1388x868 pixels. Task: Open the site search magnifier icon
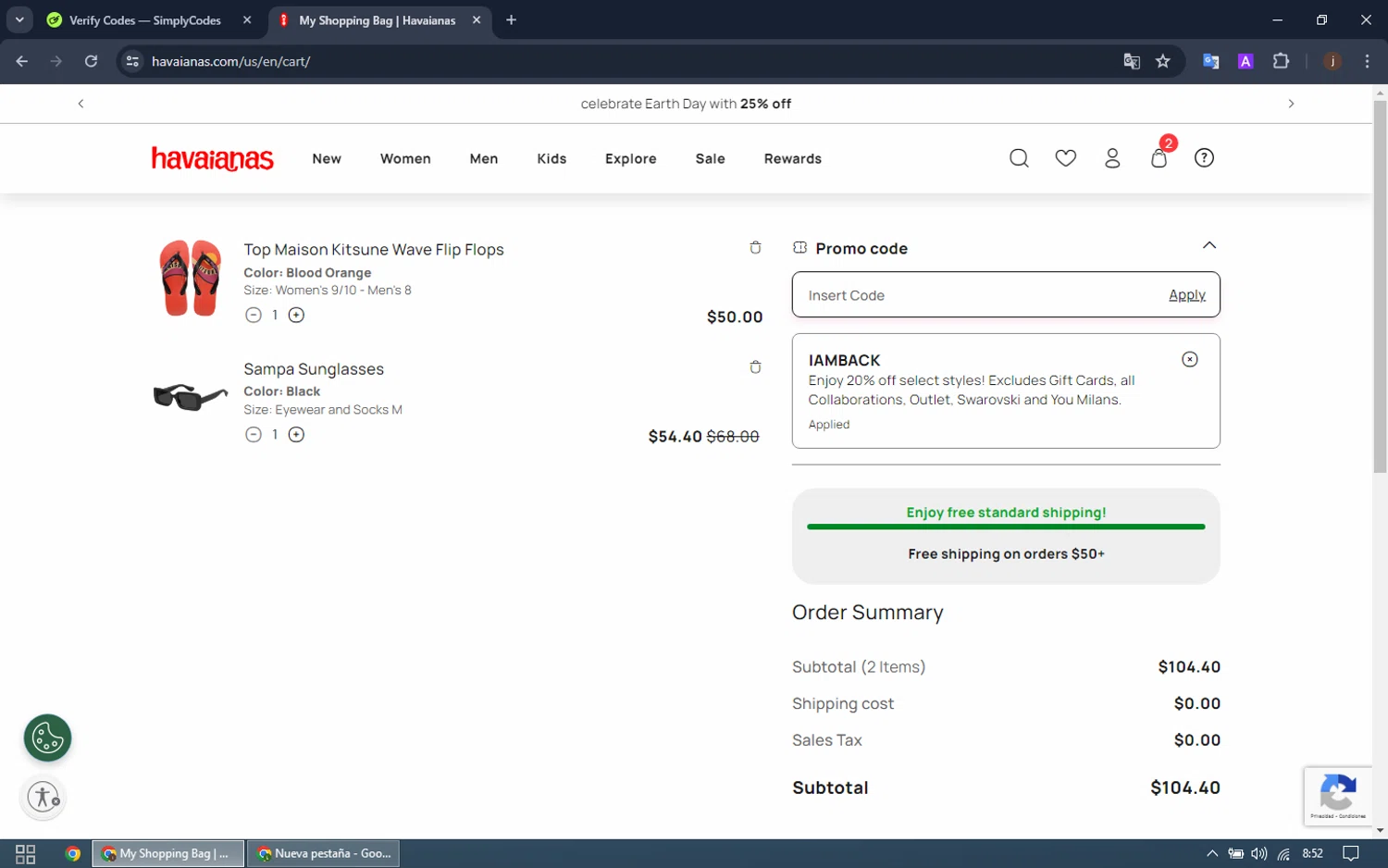pos(1019,158)
